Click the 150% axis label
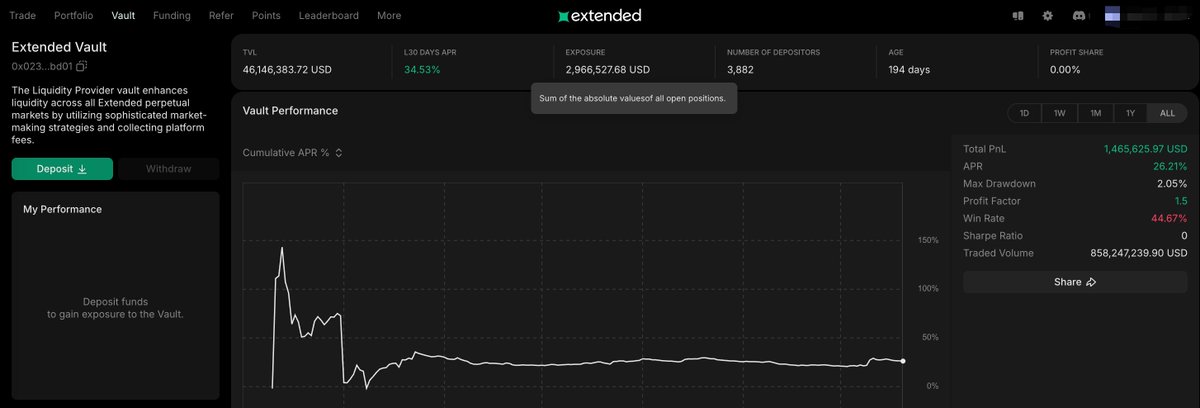Screen dimensions: 1200x408 click(927, 240)
